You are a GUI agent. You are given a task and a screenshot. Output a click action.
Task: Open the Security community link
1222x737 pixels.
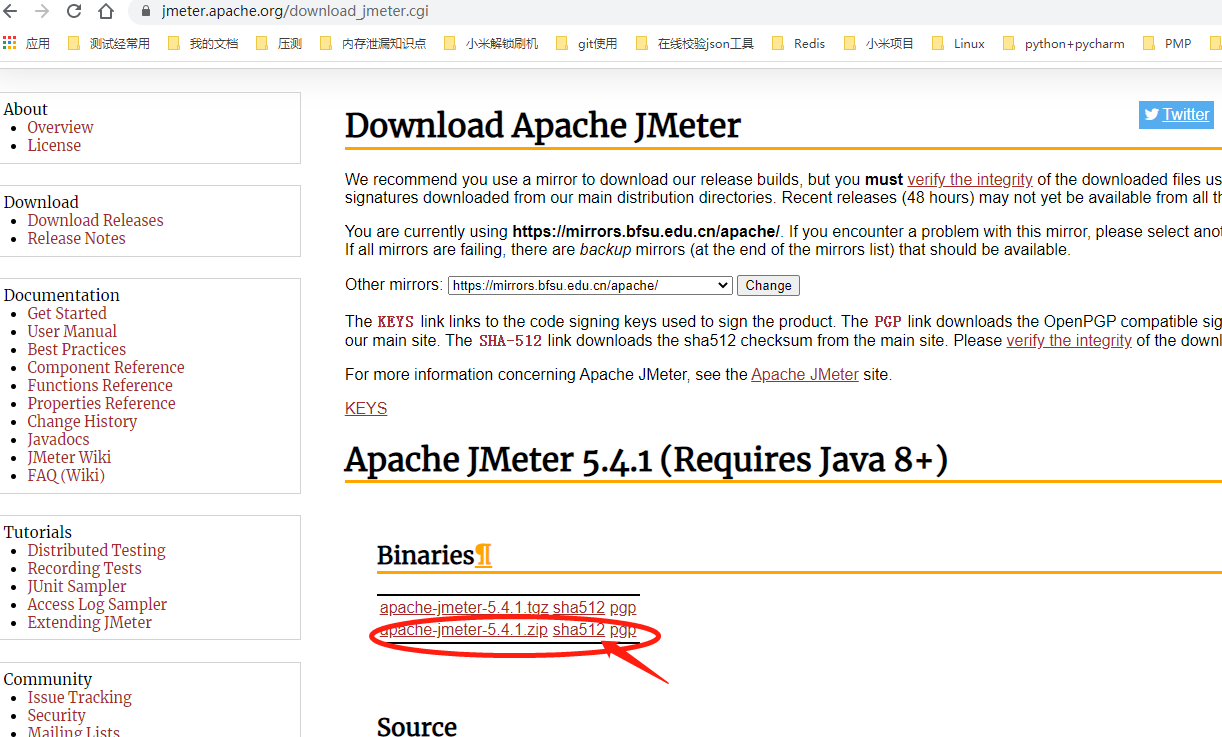[x=56, y=715]
